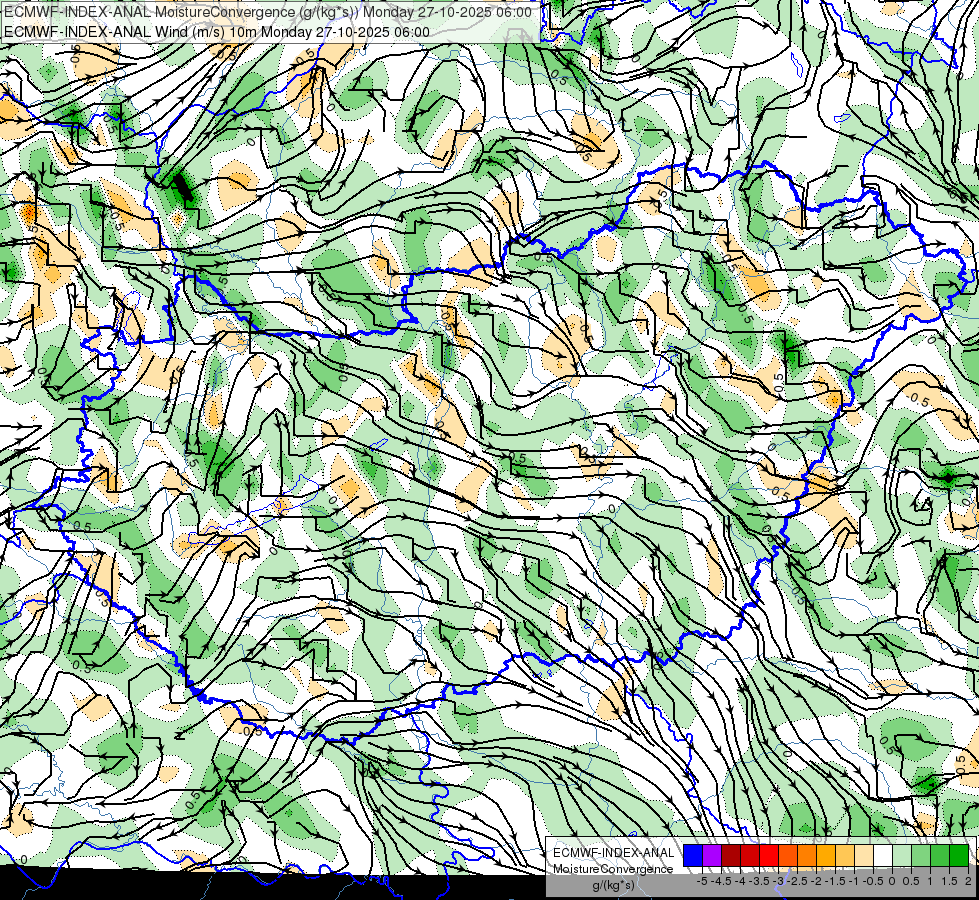Click the dark green swatch between 1.5 and 2
This screenshot has width=979, height=900.
[959, 855]
